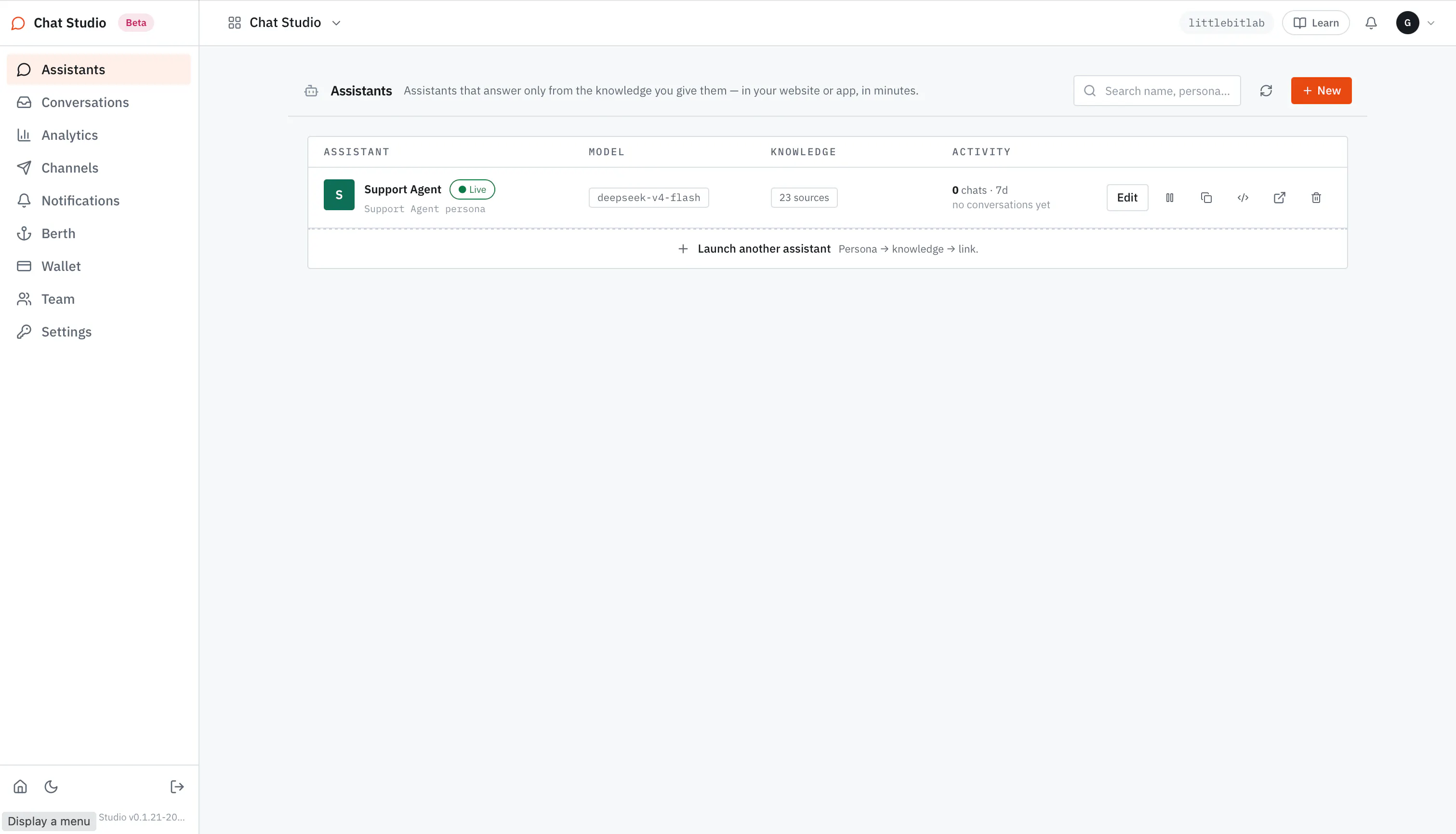Open the notifications bell in top bar
Viewport: 1456px width, 834px height.
1371,23
